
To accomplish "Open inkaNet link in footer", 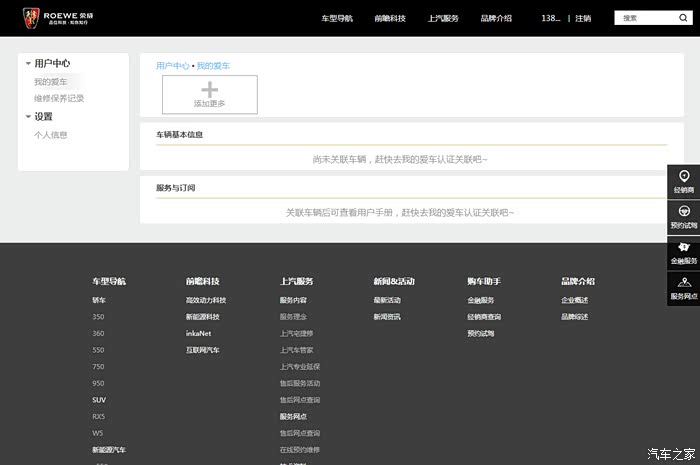I will click(x=198, y=333).
